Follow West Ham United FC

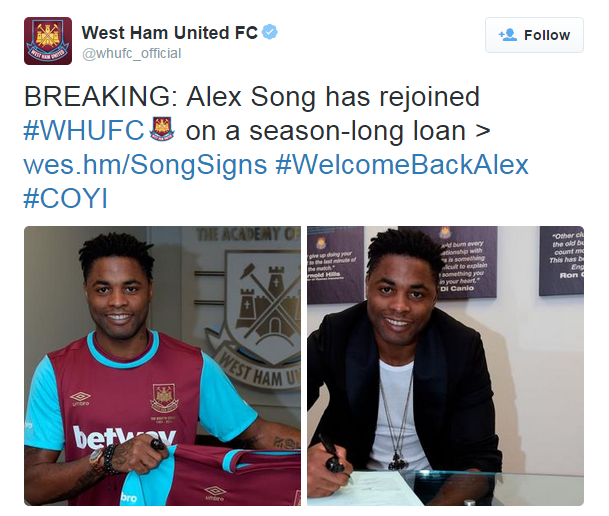(x=534, y=35)
